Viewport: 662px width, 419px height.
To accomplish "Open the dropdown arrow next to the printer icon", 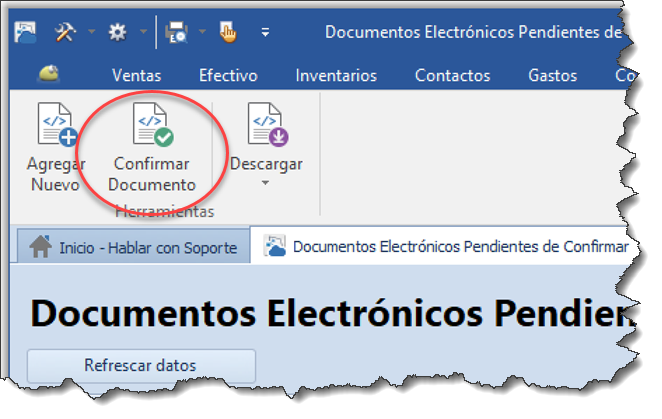I will [x=202, y=32].
